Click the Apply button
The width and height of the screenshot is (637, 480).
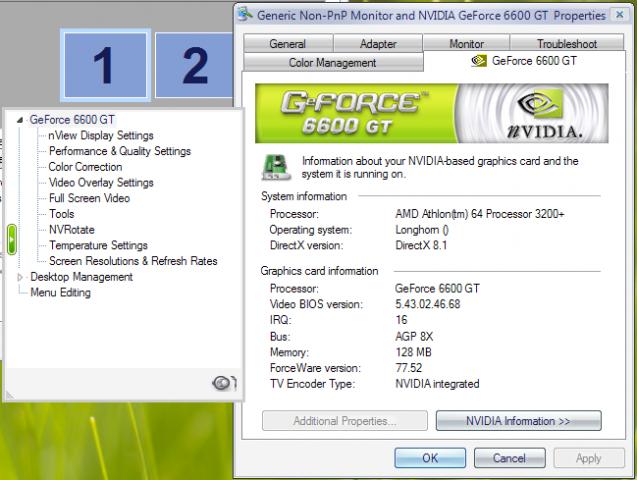[x=589, y=458]
